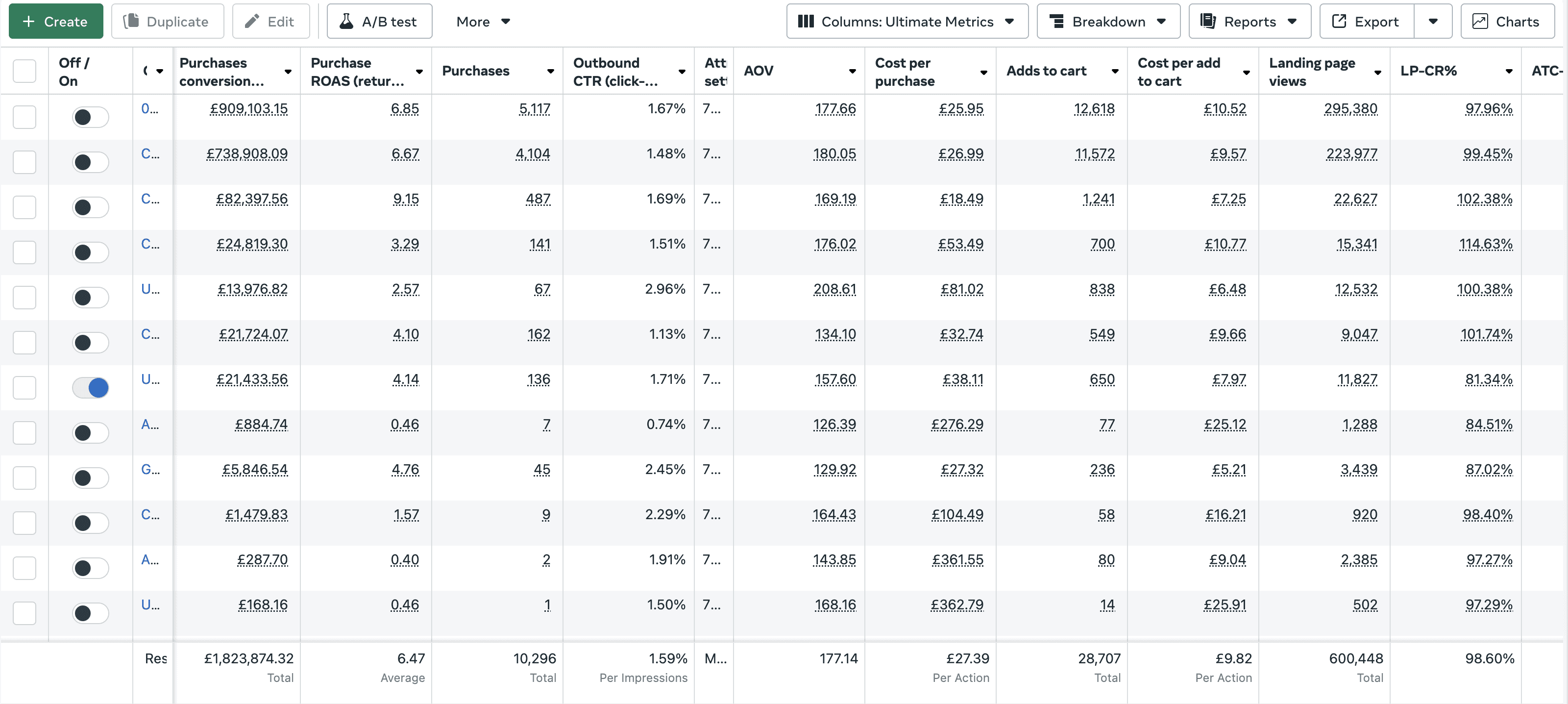1568x704 pixels.
Task: Open campaign link in £909,103.15 row
Action: click(150, 109)
